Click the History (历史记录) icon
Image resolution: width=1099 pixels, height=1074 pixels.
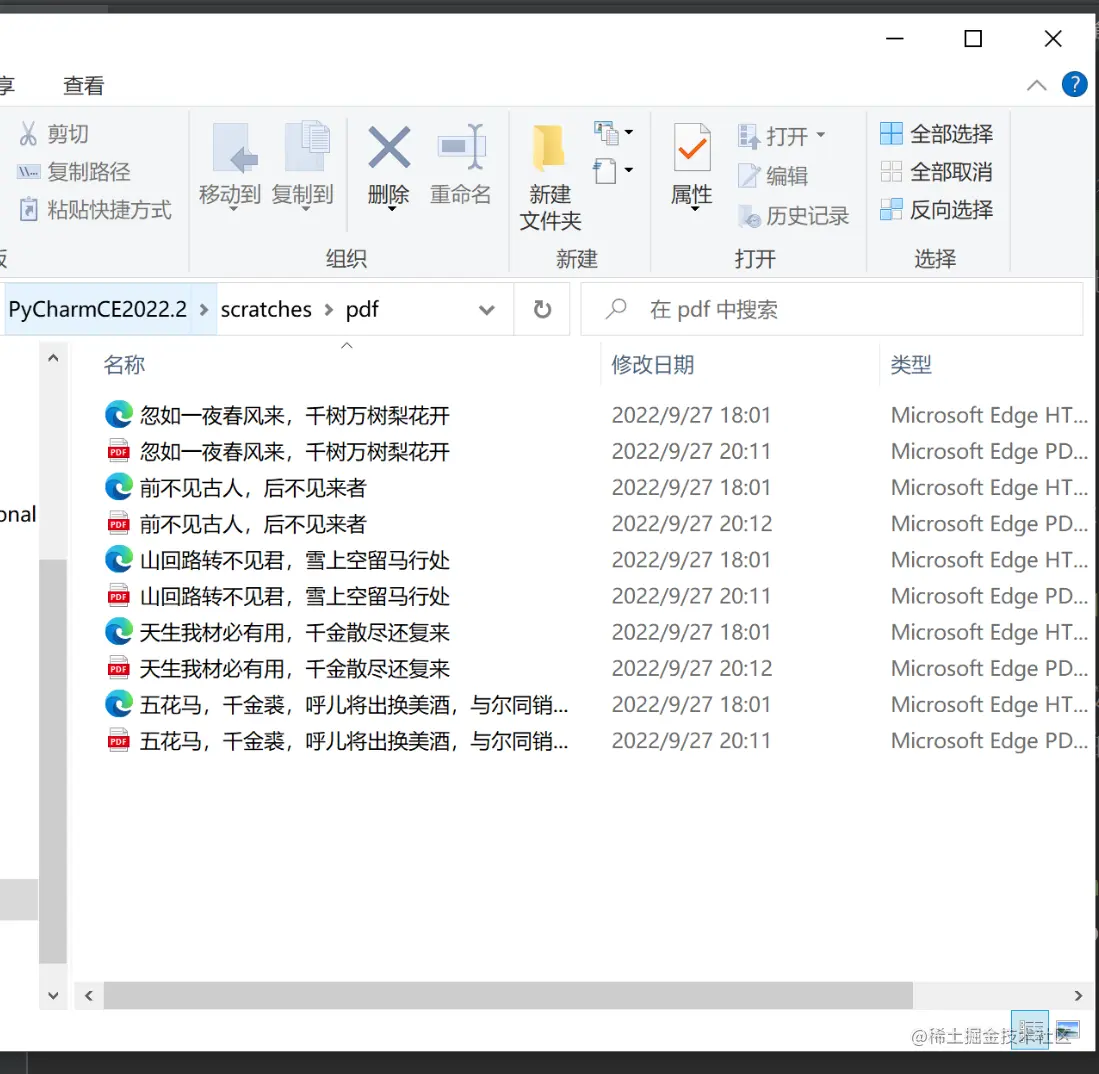pos(749,216)
